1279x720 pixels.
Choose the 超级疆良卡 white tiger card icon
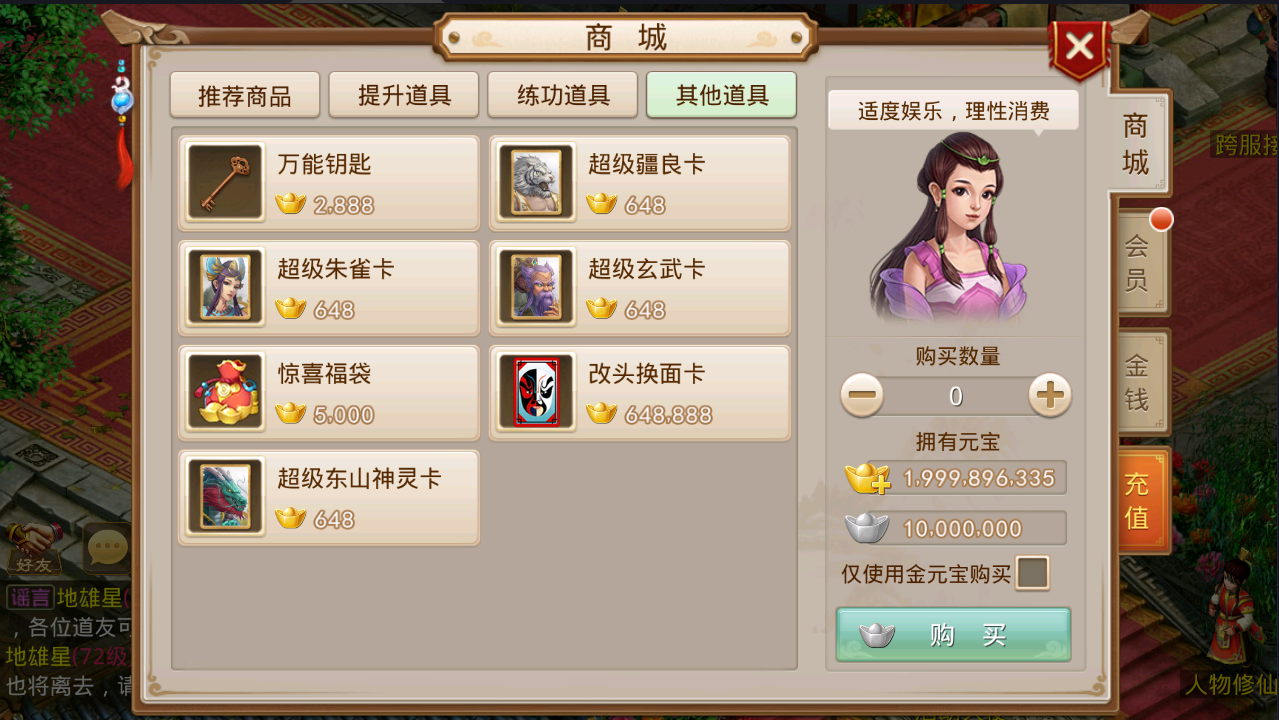coord(536,183)
